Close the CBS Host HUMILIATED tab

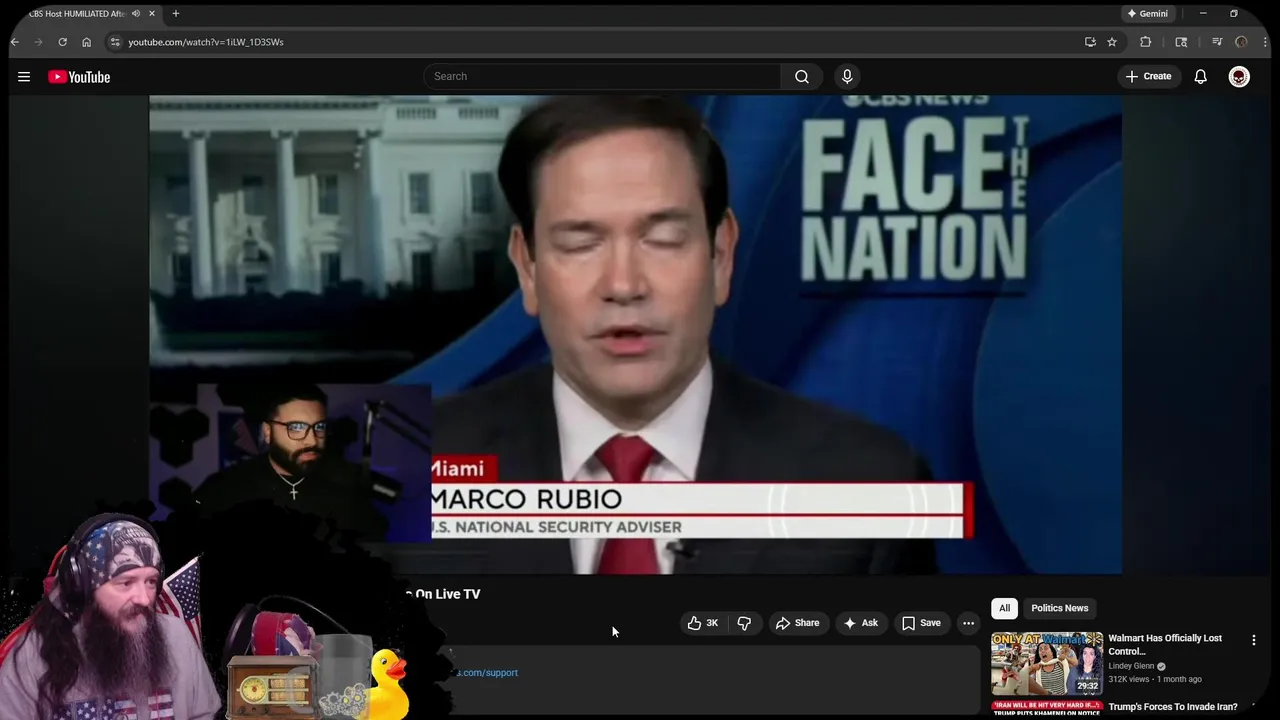point(152,14)
